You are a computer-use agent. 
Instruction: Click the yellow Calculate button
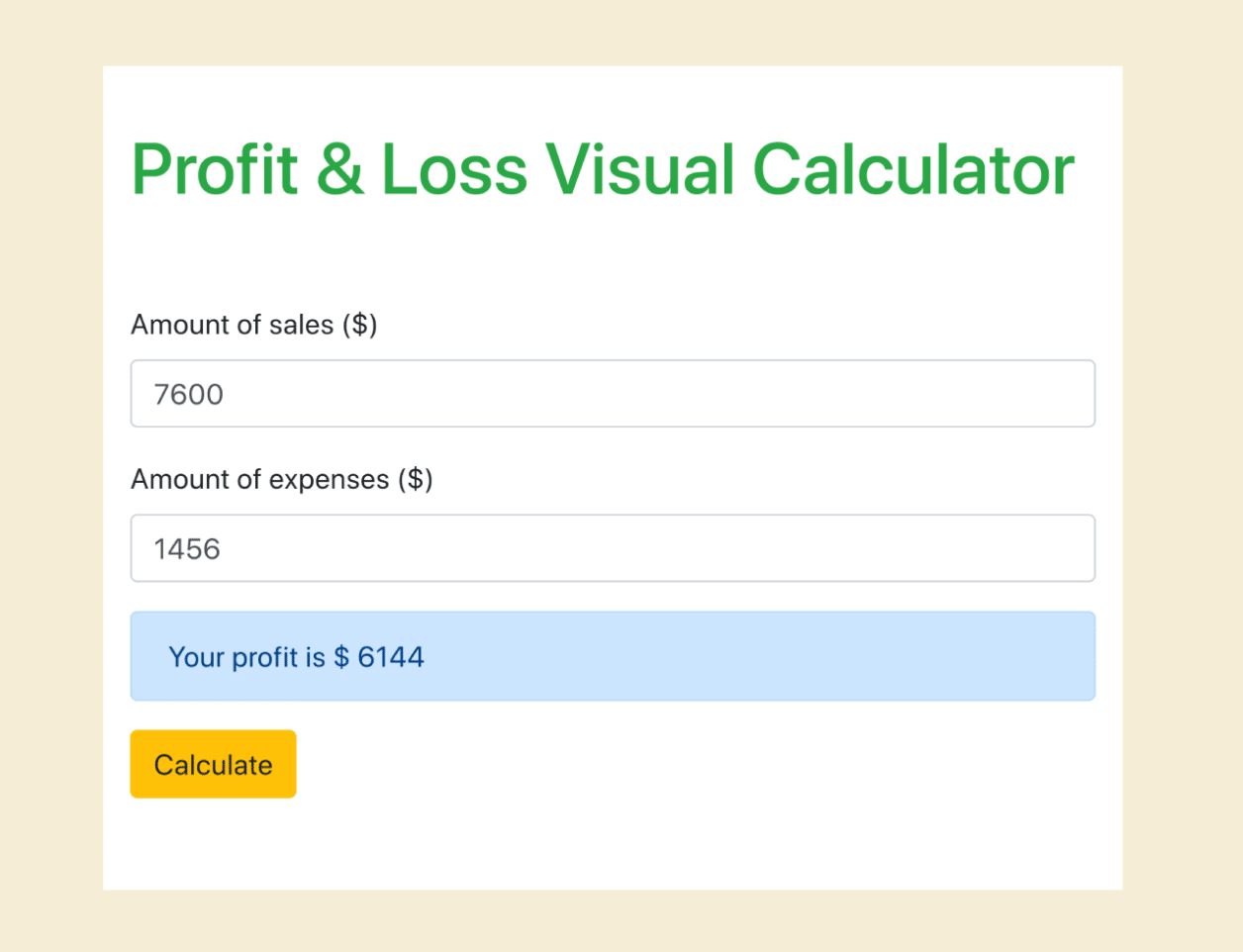click(x=213, y=764)
